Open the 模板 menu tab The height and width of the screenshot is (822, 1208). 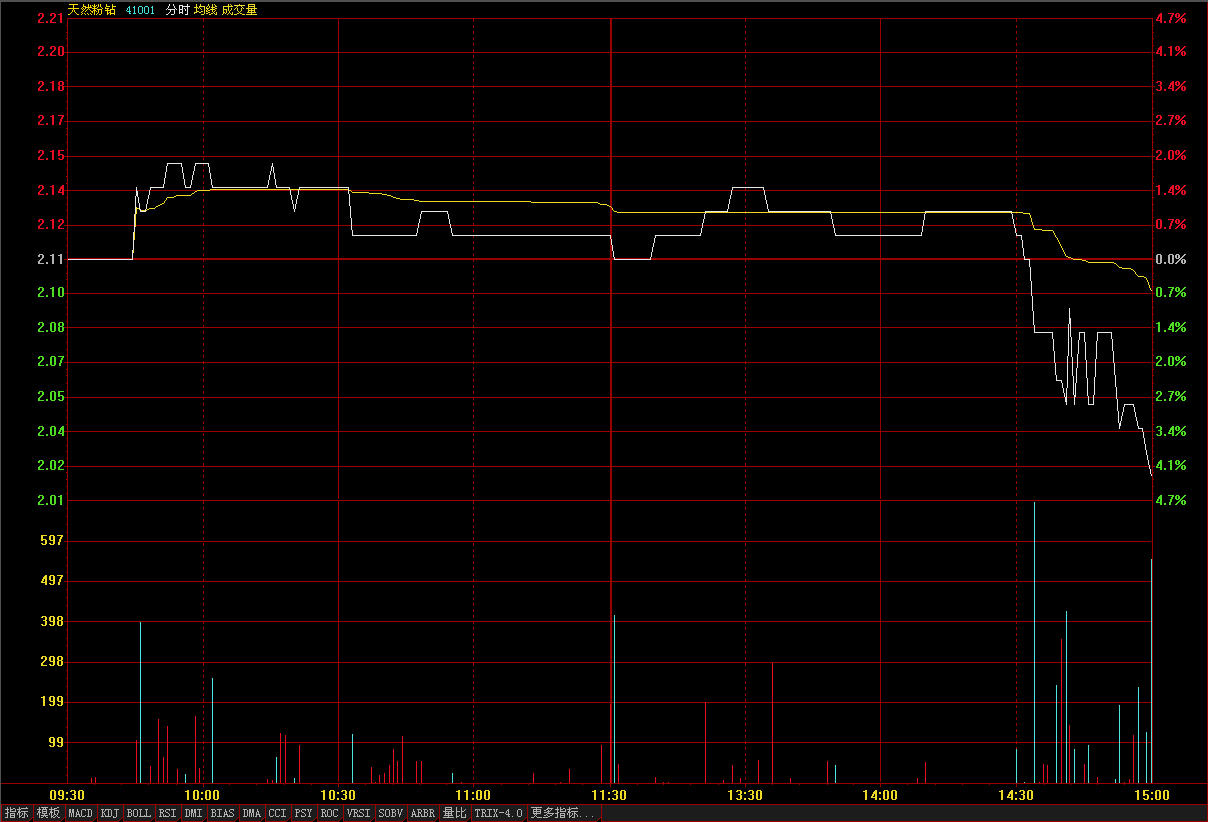click(x=48, y=813)
